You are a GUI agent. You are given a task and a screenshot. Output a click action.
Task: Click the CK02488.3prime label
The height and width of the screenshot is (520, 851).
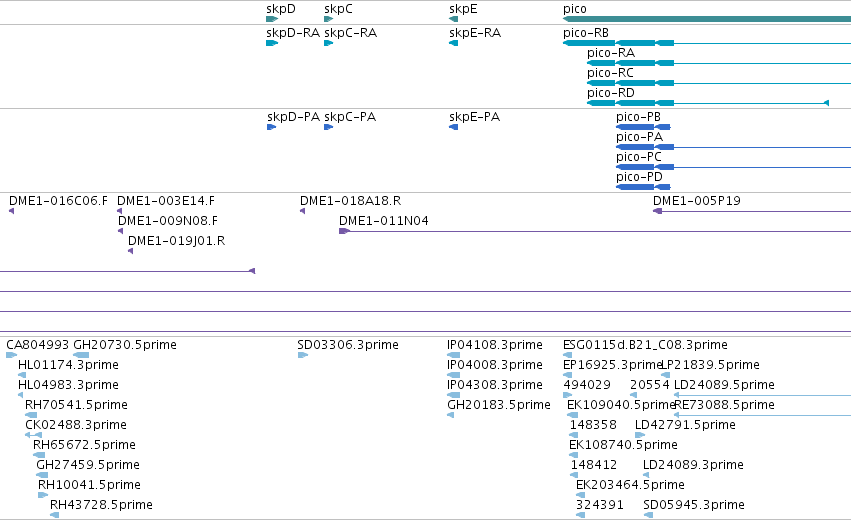point(76,425)
